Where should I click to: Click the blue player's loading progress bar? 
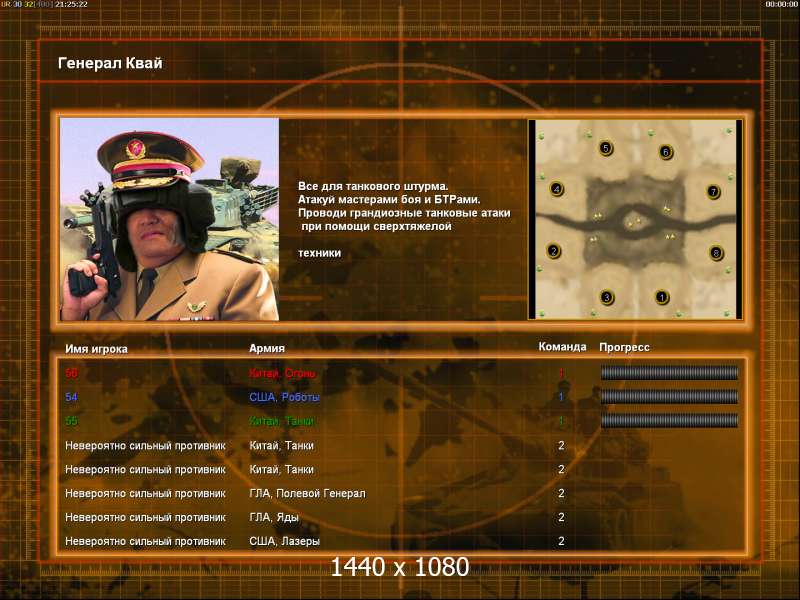(x=669, y=396)
